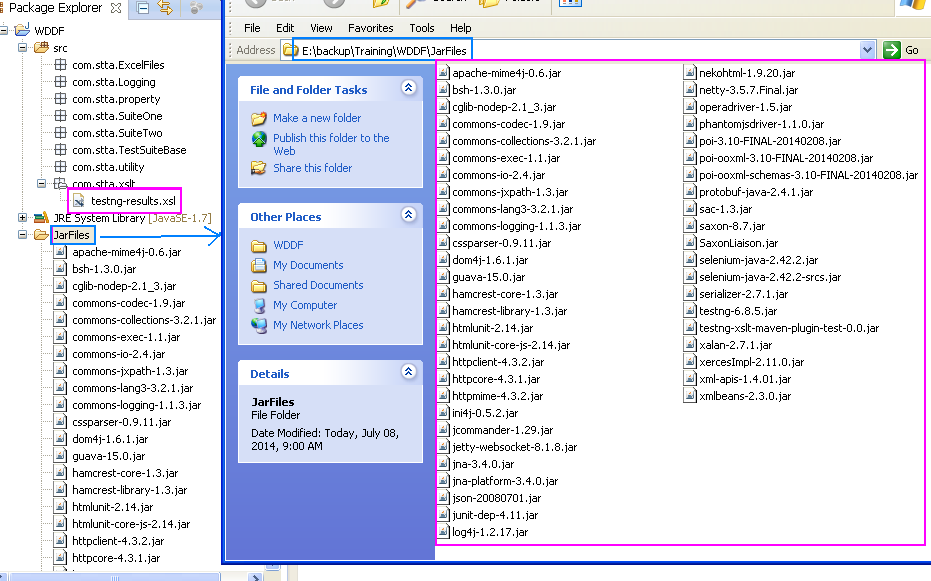Collapse the Details panel chevron
The height and width of the screenshot is (581, 931).
coord(408,372)
